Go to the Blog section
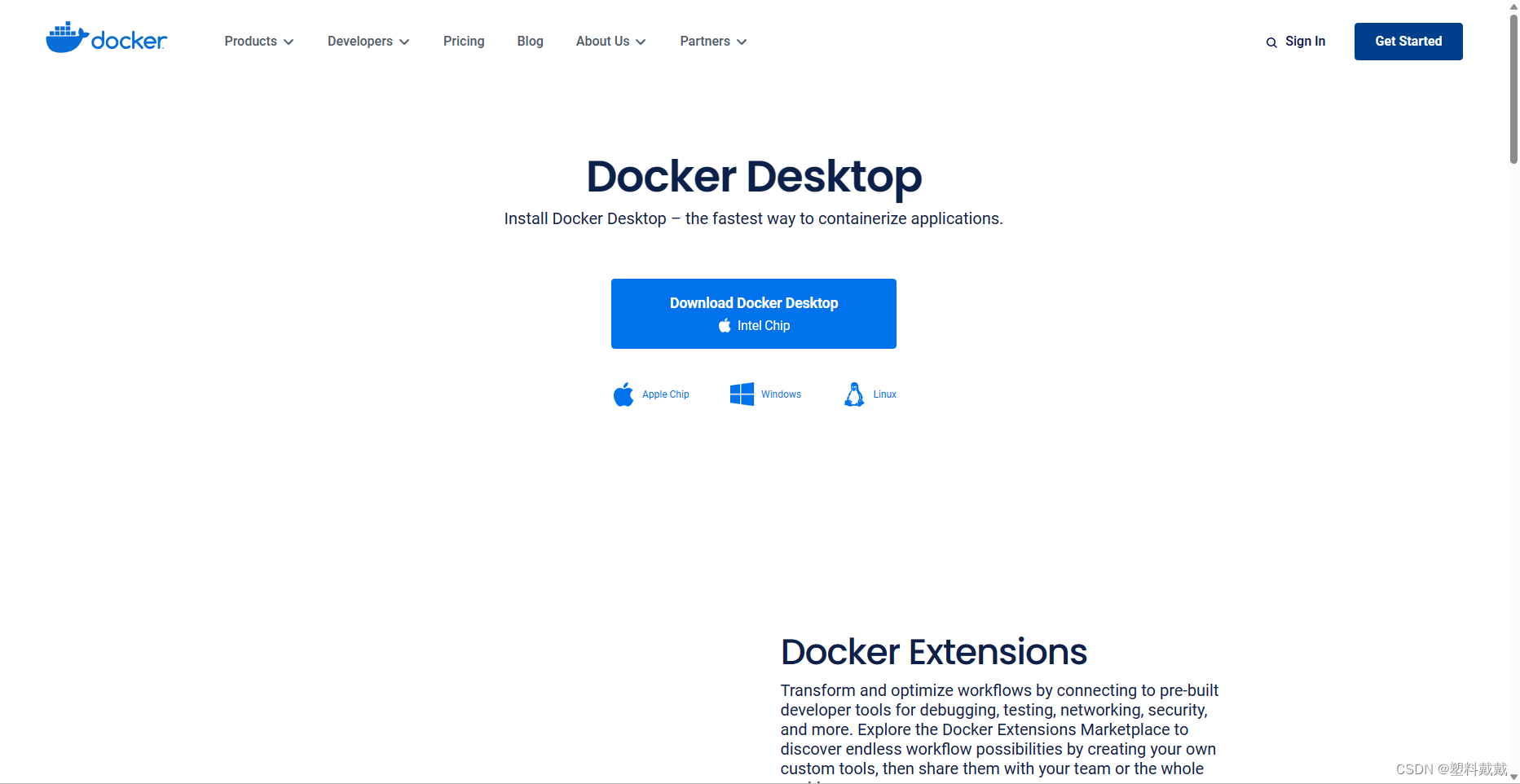 pos(530,41)
